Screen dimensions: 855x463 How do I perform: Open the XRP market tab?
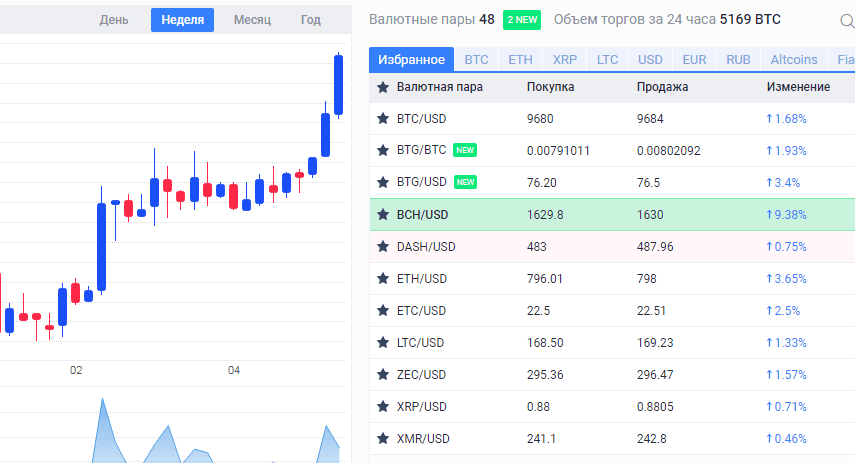click(x=565, y=59)
